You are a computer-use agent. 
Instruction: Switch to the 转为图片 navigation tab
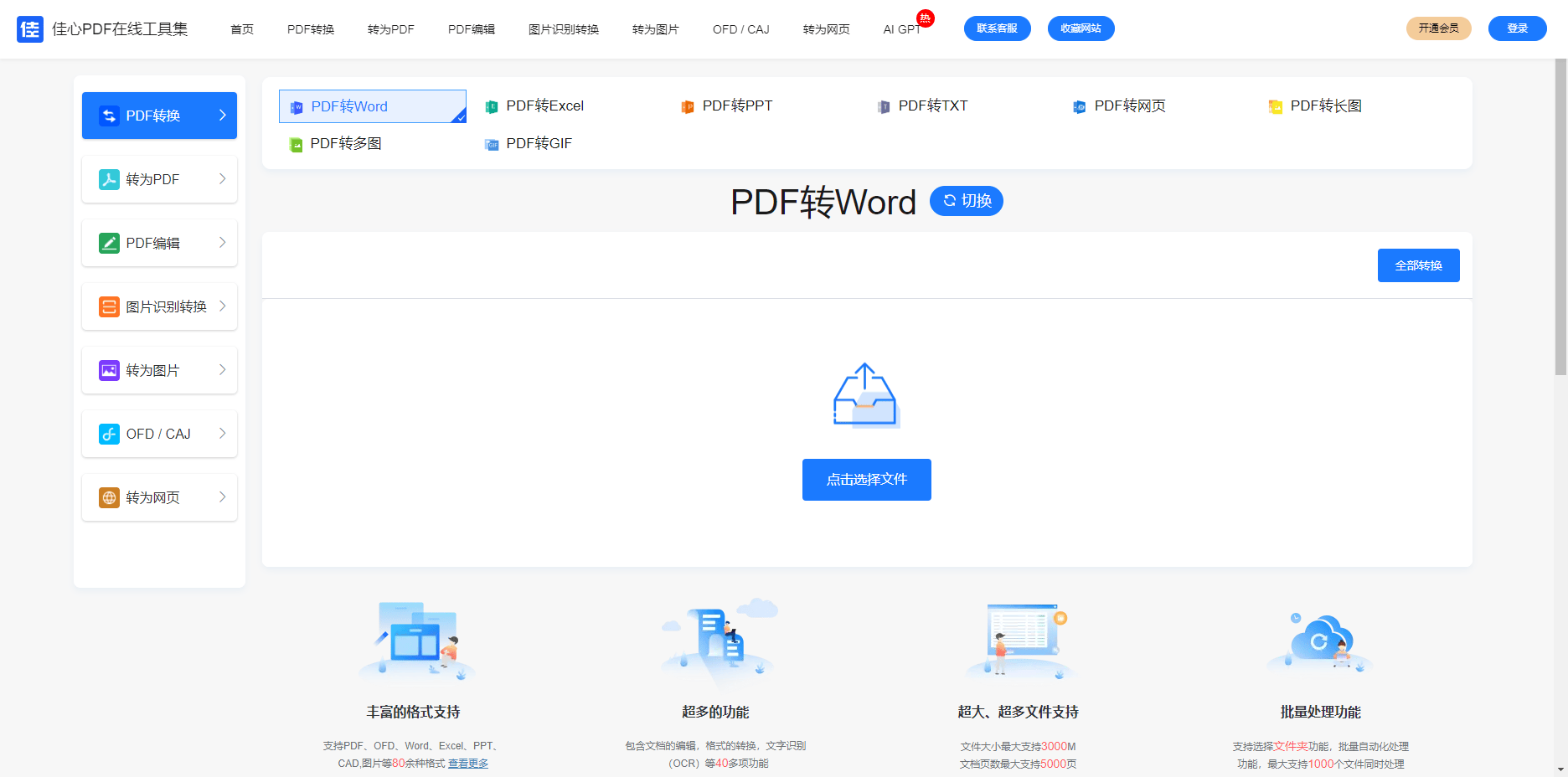click(x=656, y=28)
